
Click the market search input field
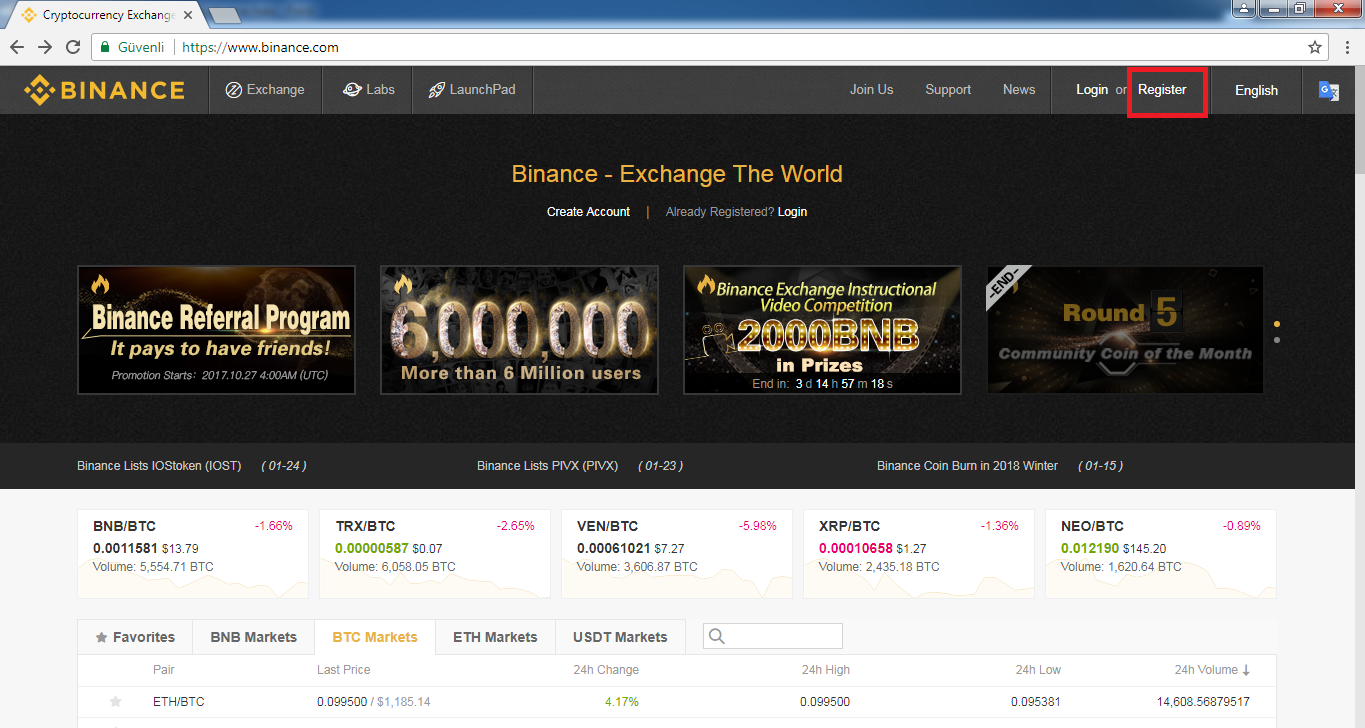click(773, 636)
